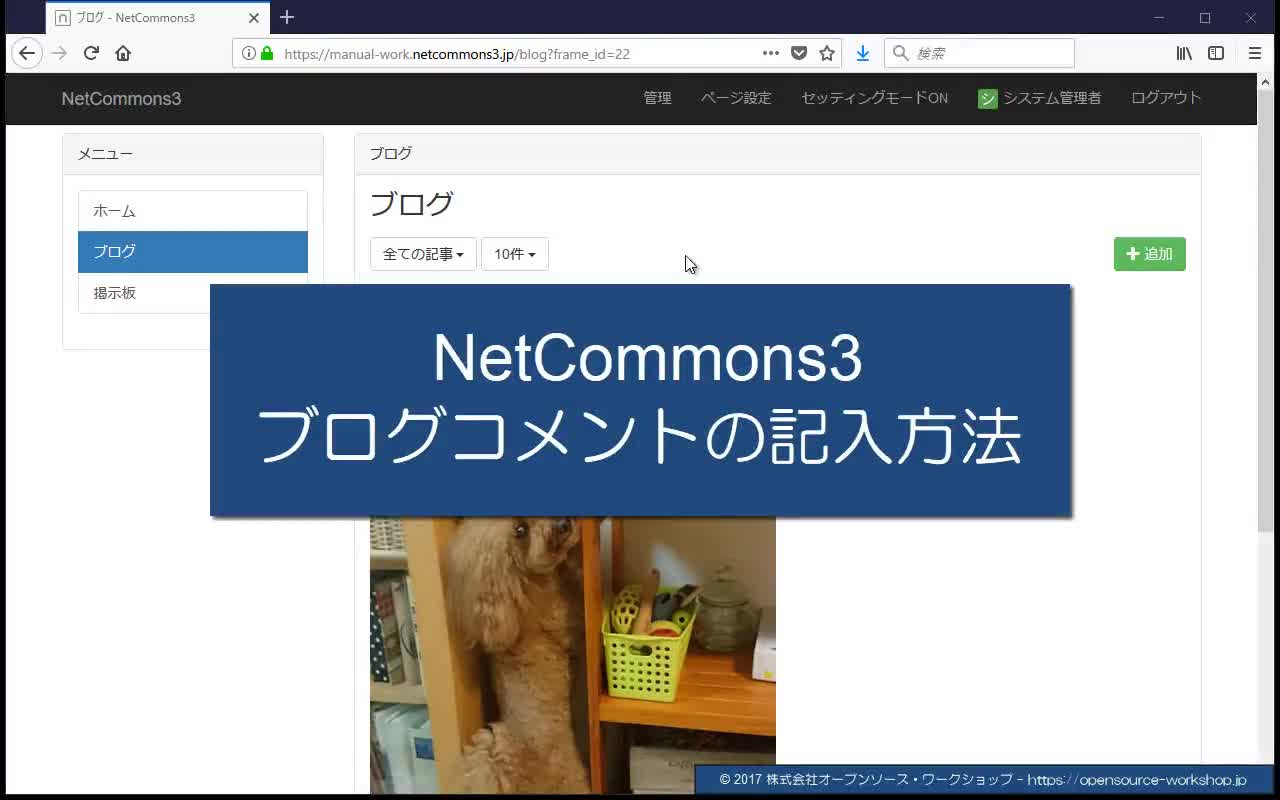This screenshot has height=800, width=1280.
Task: Open the Firefox hamburger menu
Action: [1255, 53]
